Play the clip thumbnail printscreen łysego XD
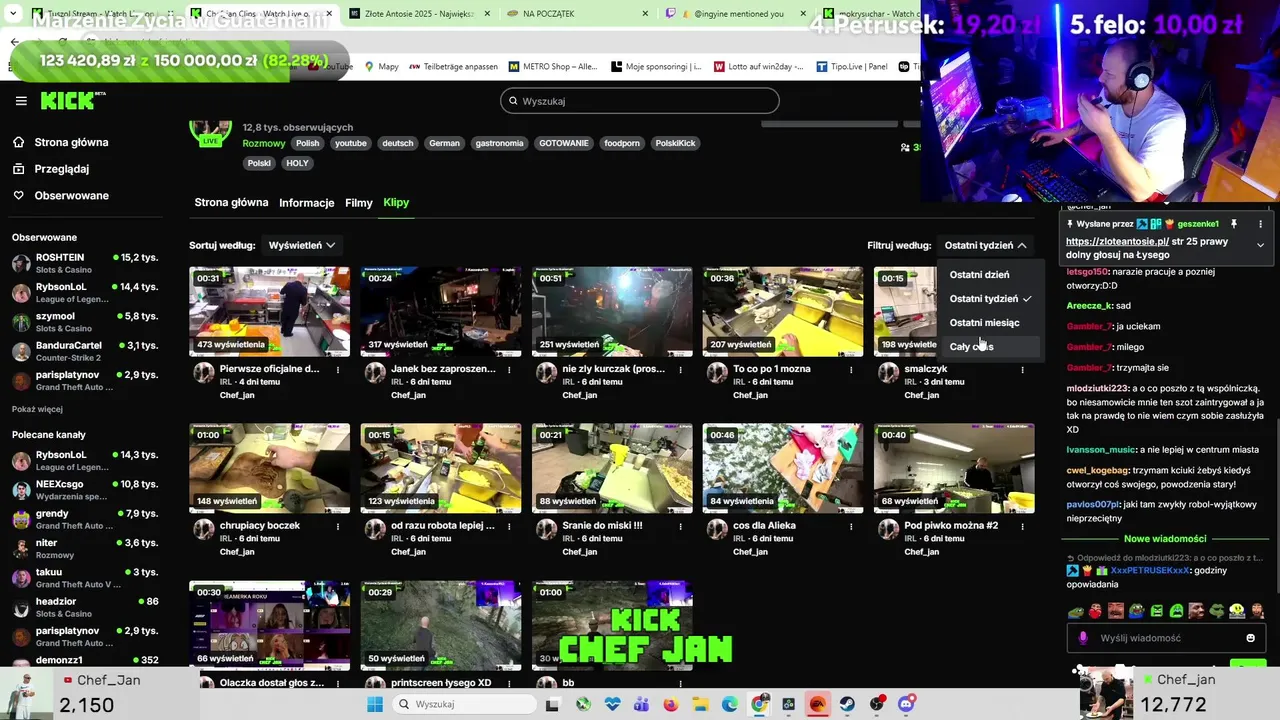The image size is (1280, 720). coord(441,624)
